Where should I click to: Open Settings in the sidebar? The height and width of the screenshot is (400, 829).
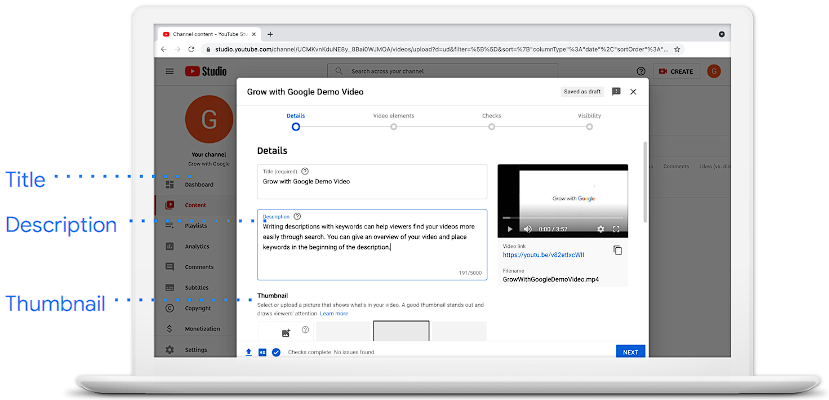[196, 350]
